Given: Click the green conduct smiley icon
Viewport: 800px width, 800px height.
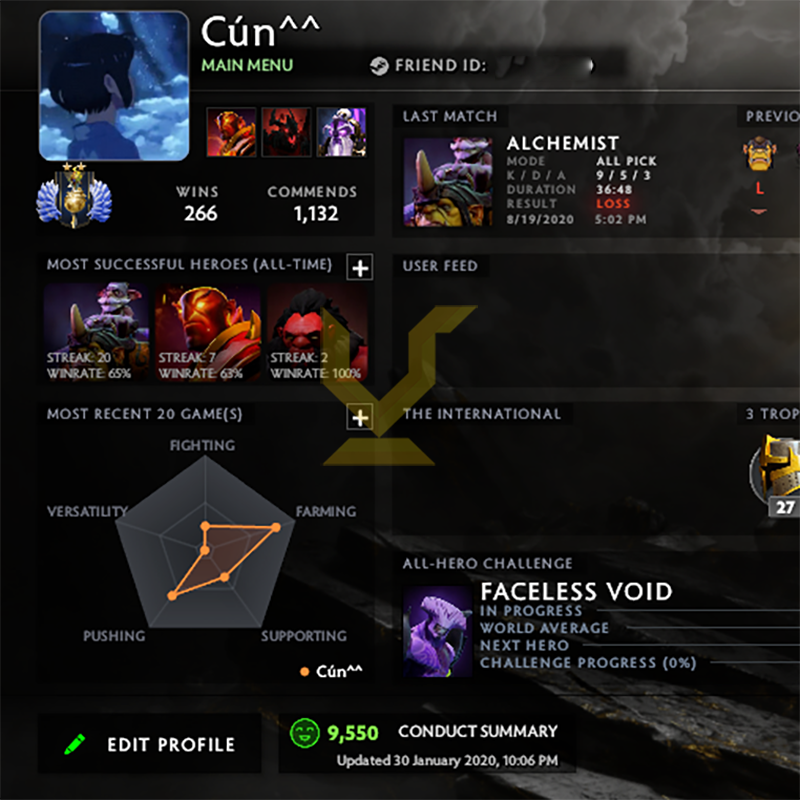Looking at the screenshot, I should click(305, 733).
